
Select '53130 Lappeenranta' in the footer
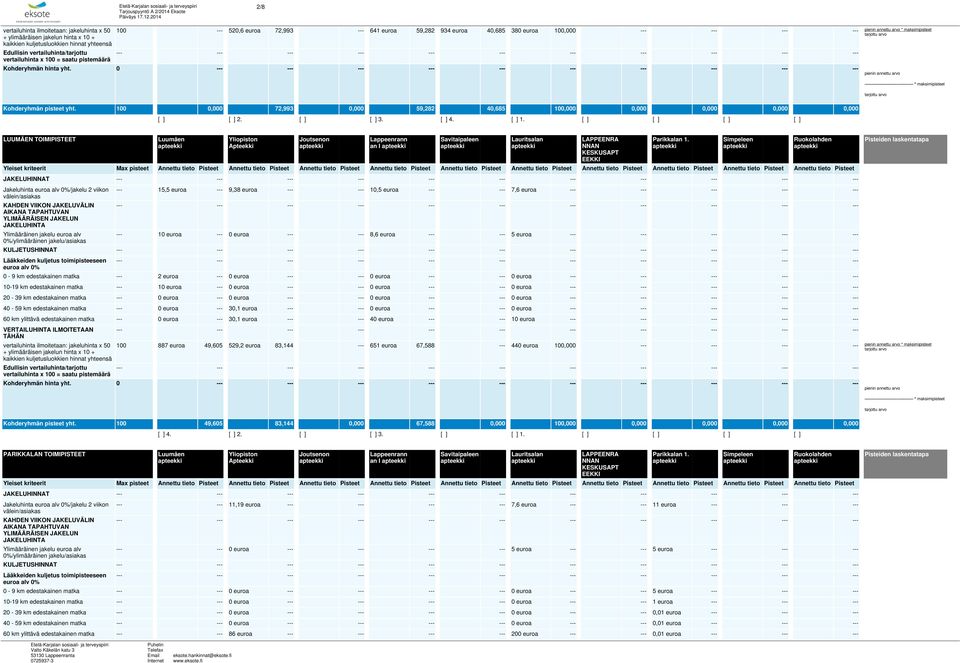click(x=53, y=656)
